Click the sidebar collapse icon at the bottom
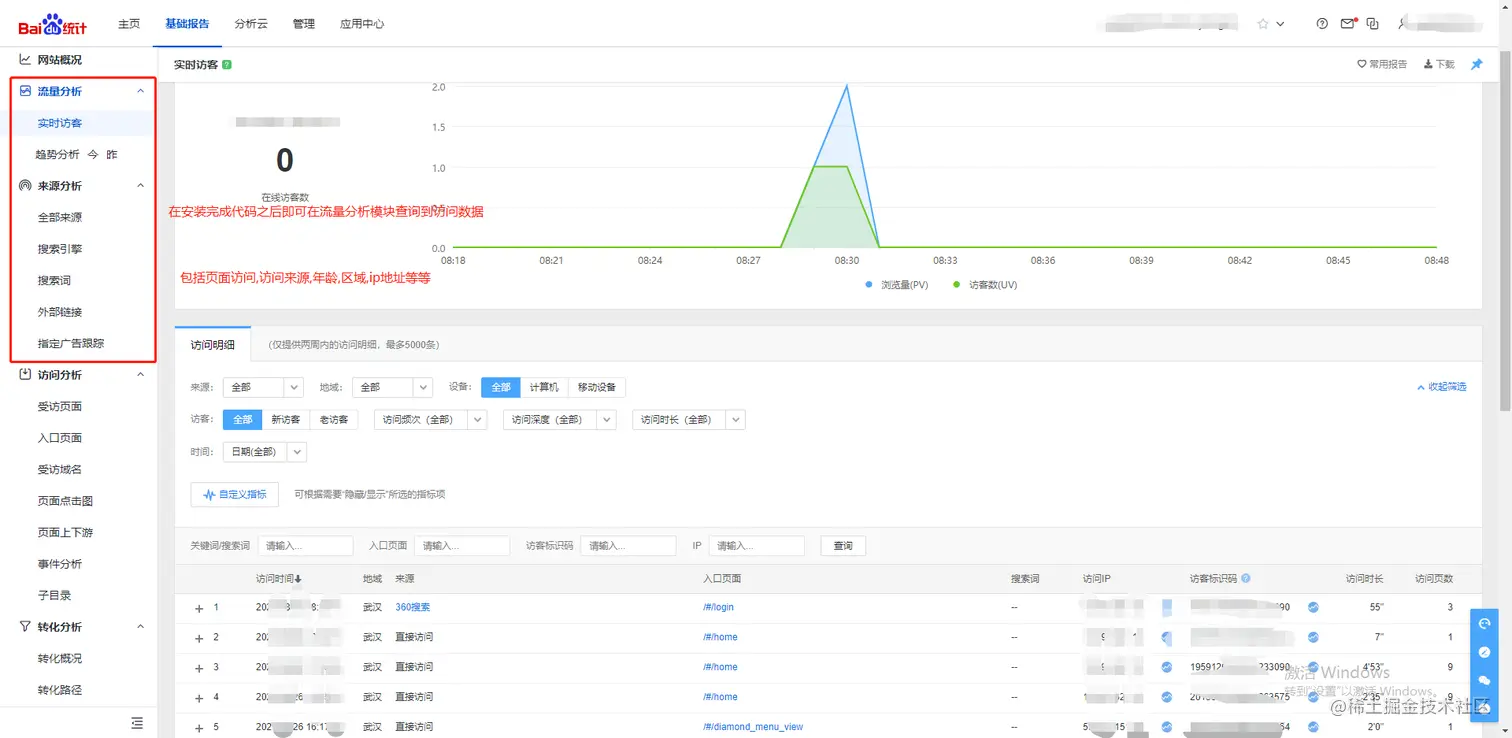This screenshot has width=1512, height=738. (x=137, y=722)
